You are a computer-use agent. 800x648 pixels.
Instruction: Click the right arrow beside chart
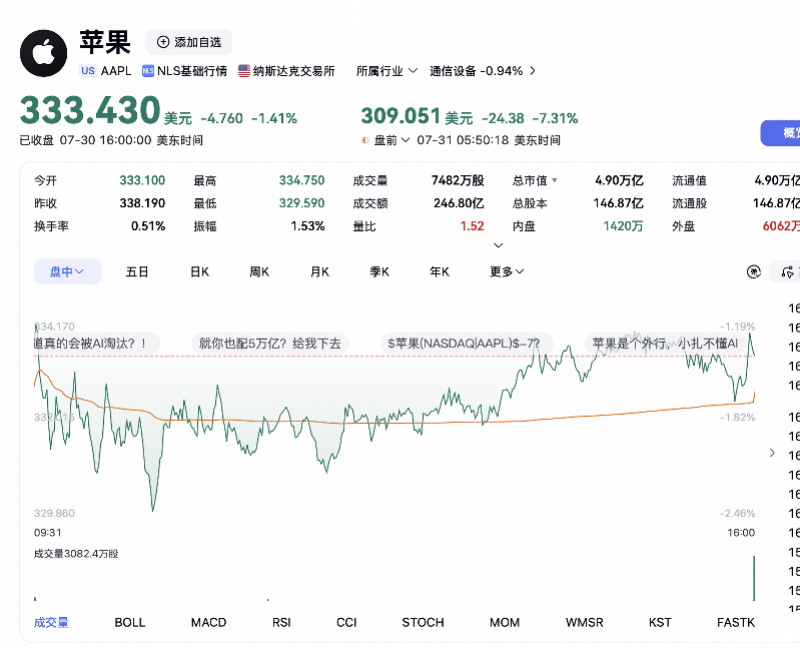pyautogui.click(x=772, y=453)
